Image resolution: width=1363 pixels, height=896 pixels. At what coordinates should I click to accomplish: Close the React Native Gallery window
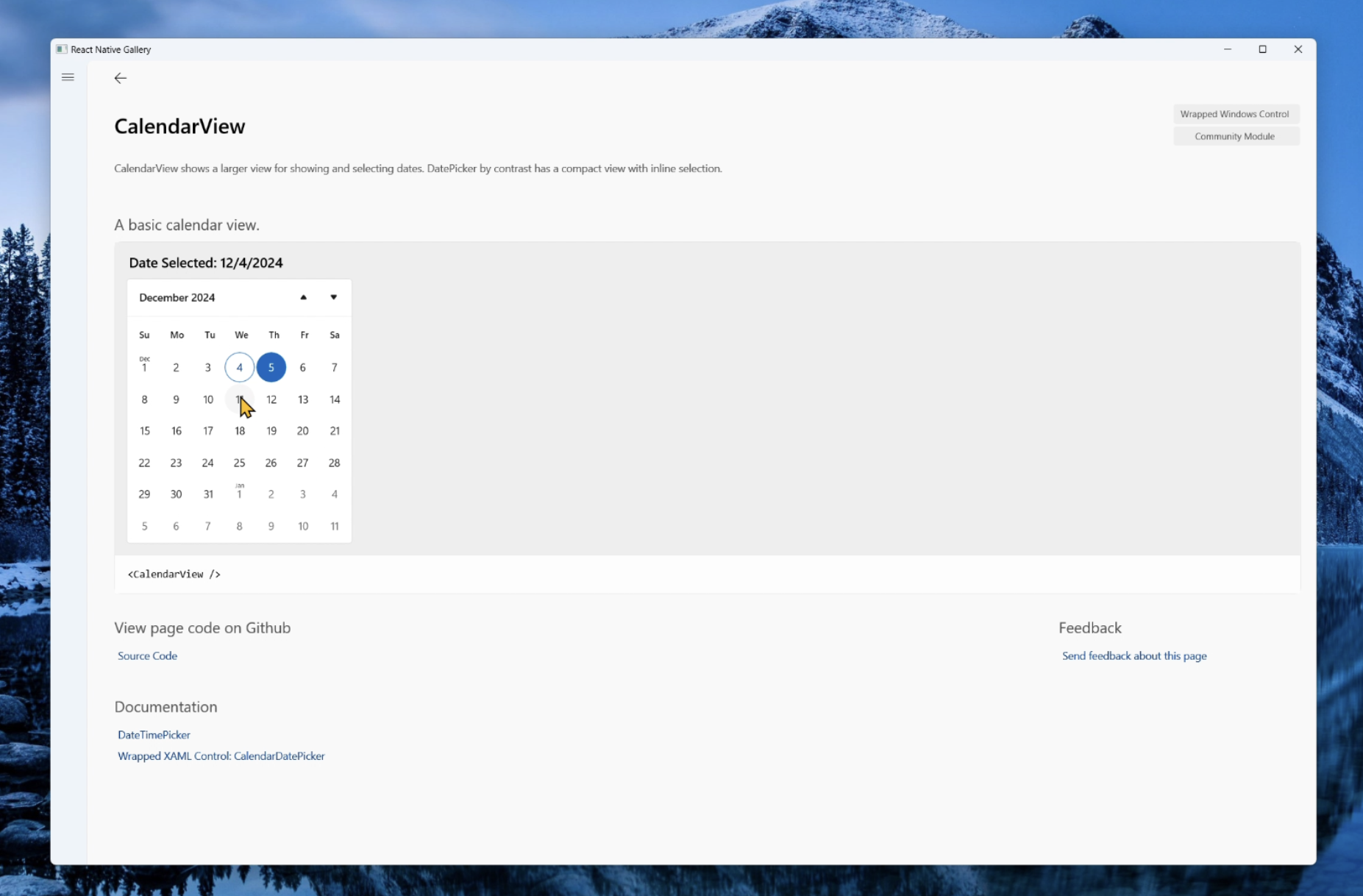(x=1298, y=49)
